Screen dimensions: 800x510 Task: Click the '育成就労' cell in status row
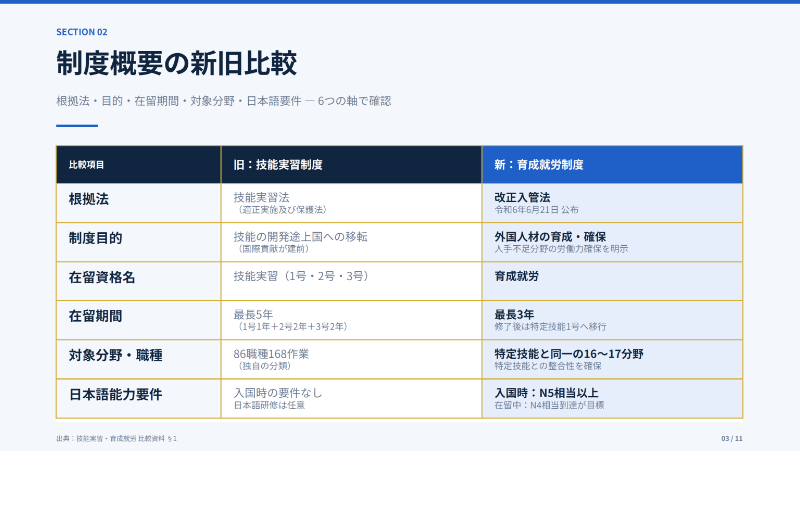(516, 276)
